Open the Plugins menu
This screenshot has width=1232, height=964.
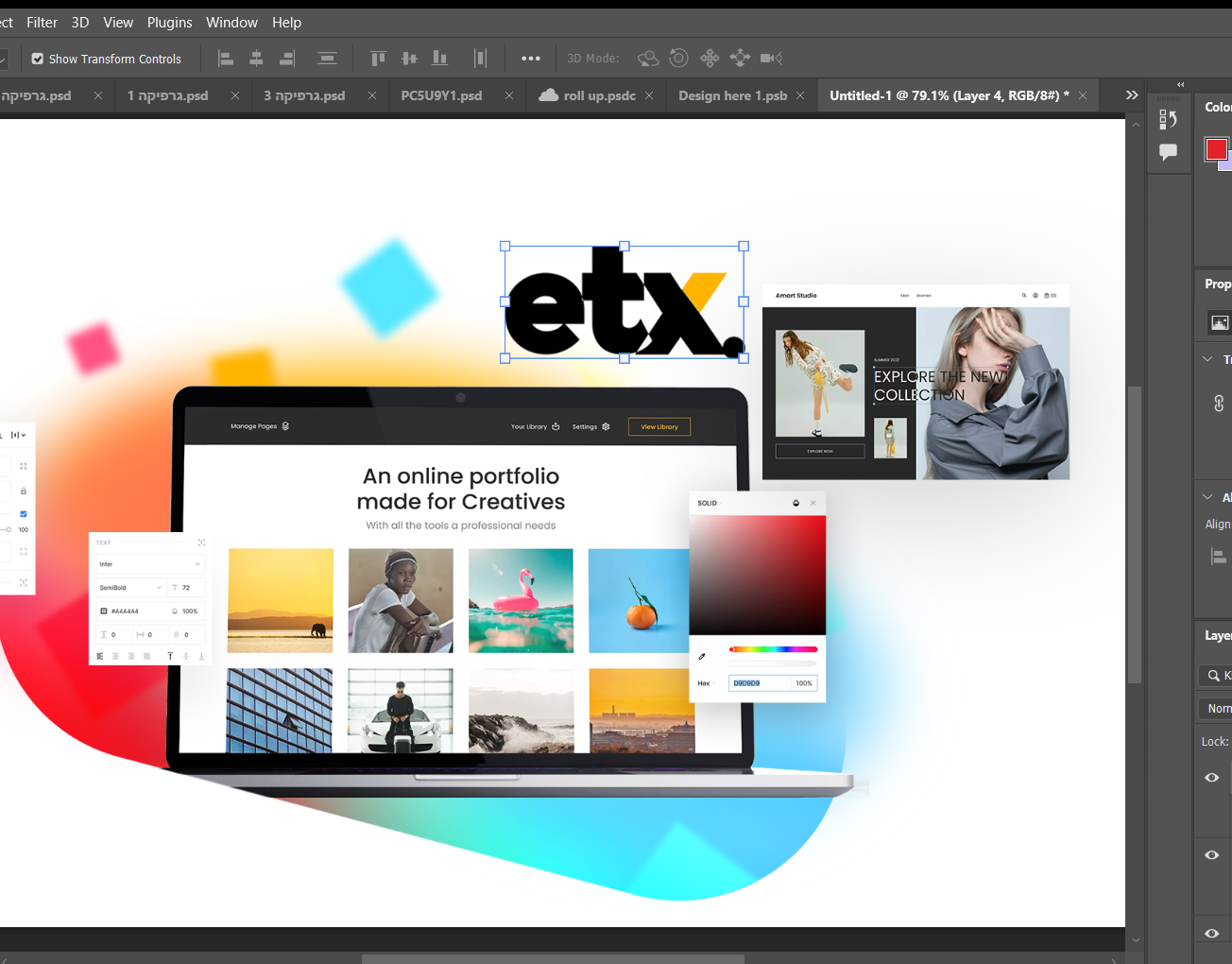(169, 23)
